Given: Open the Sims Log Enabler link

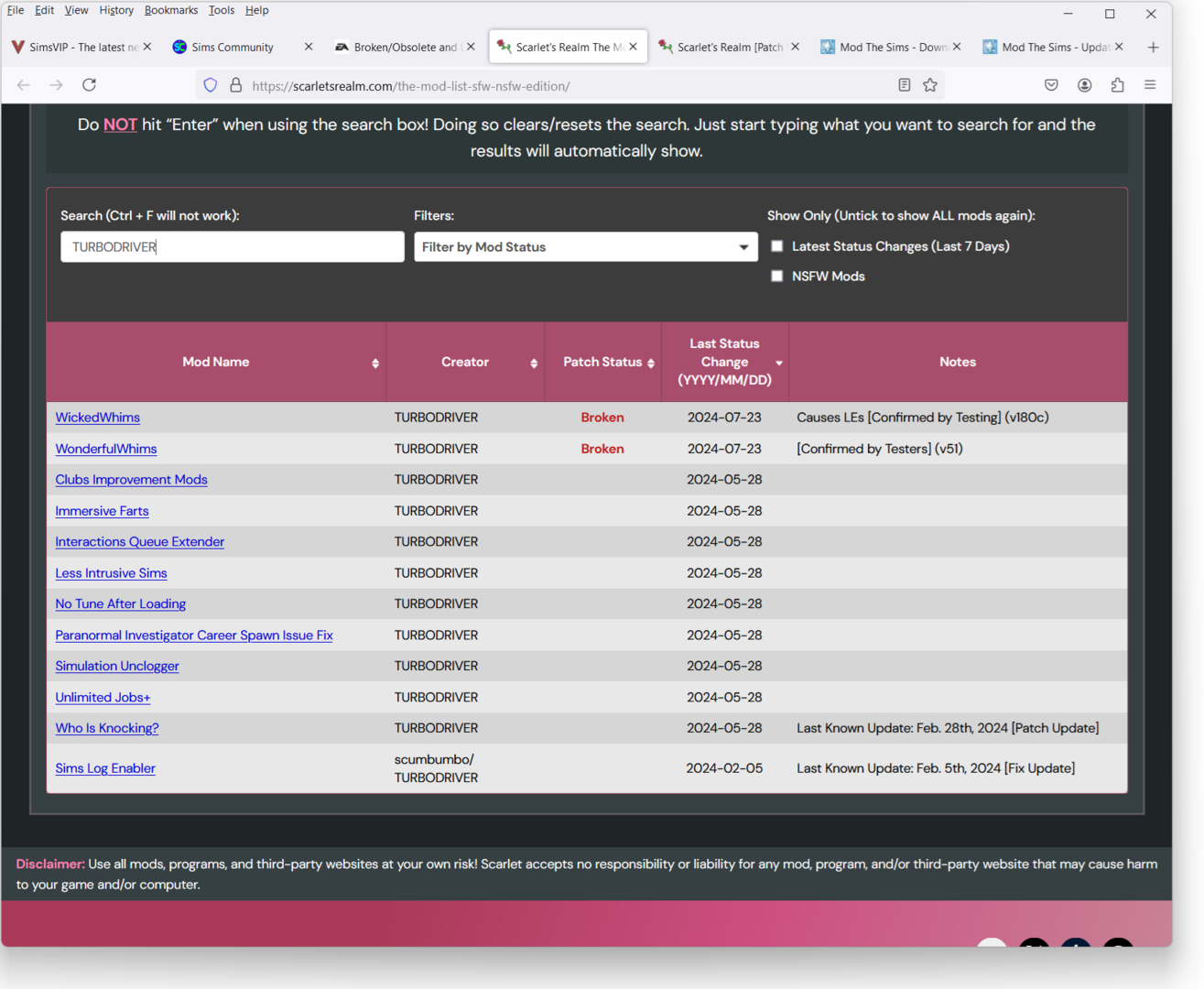Looking at the screenshot, I should click(x=105, y=768).
